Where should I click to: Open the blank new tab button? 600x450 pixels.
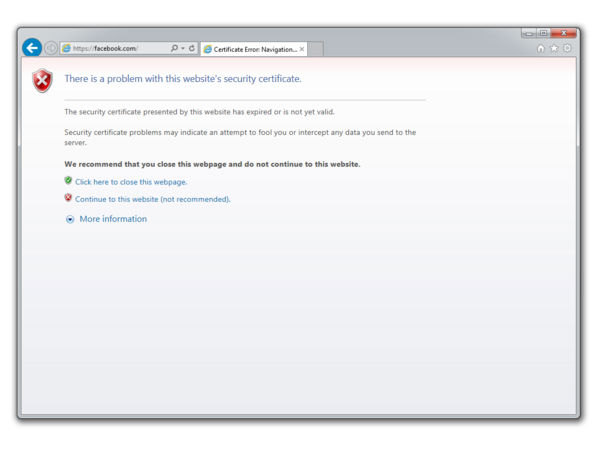[315, 49]
